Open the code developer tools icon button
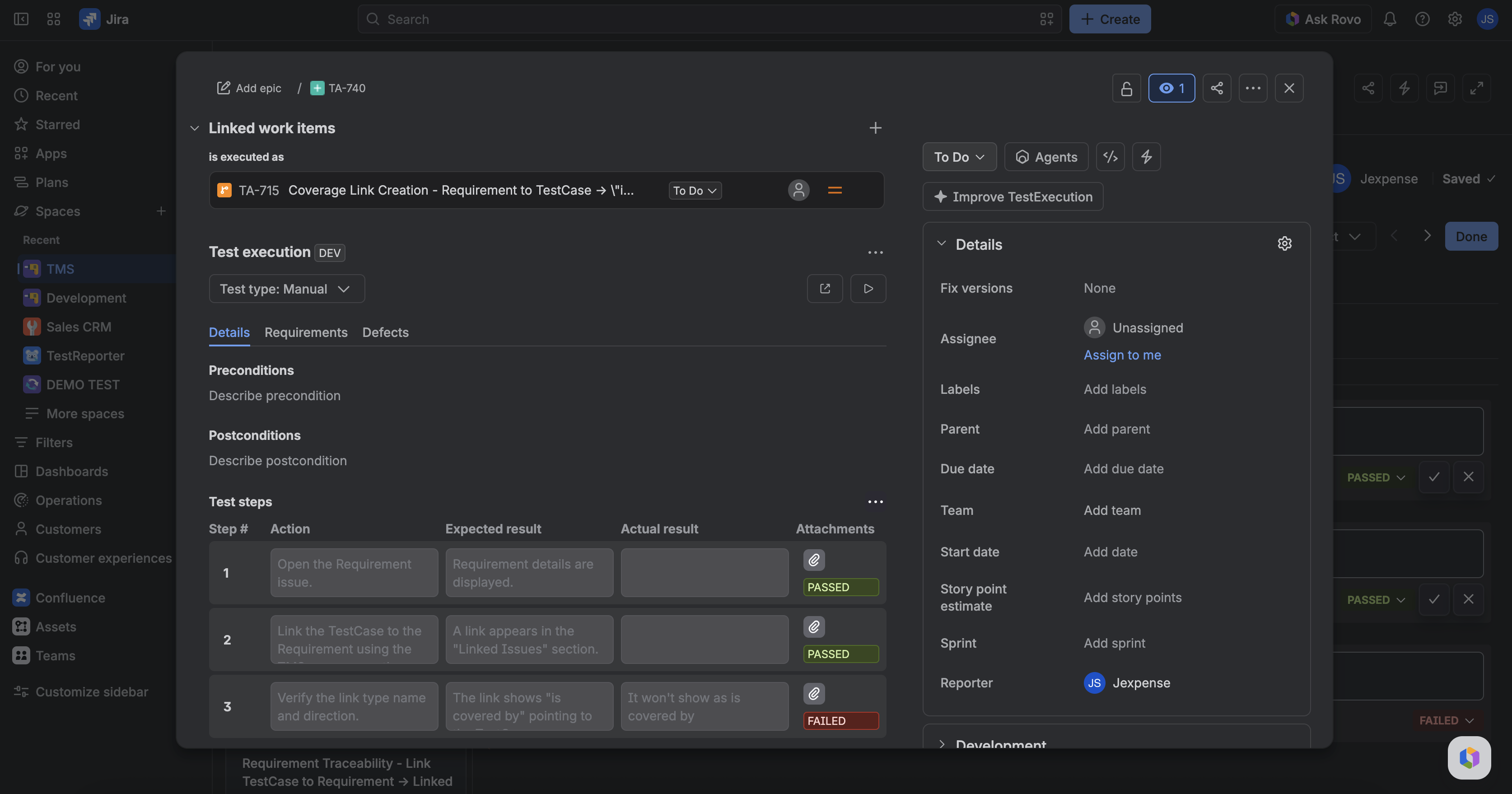1512x794 pixels. (1110, 157)
